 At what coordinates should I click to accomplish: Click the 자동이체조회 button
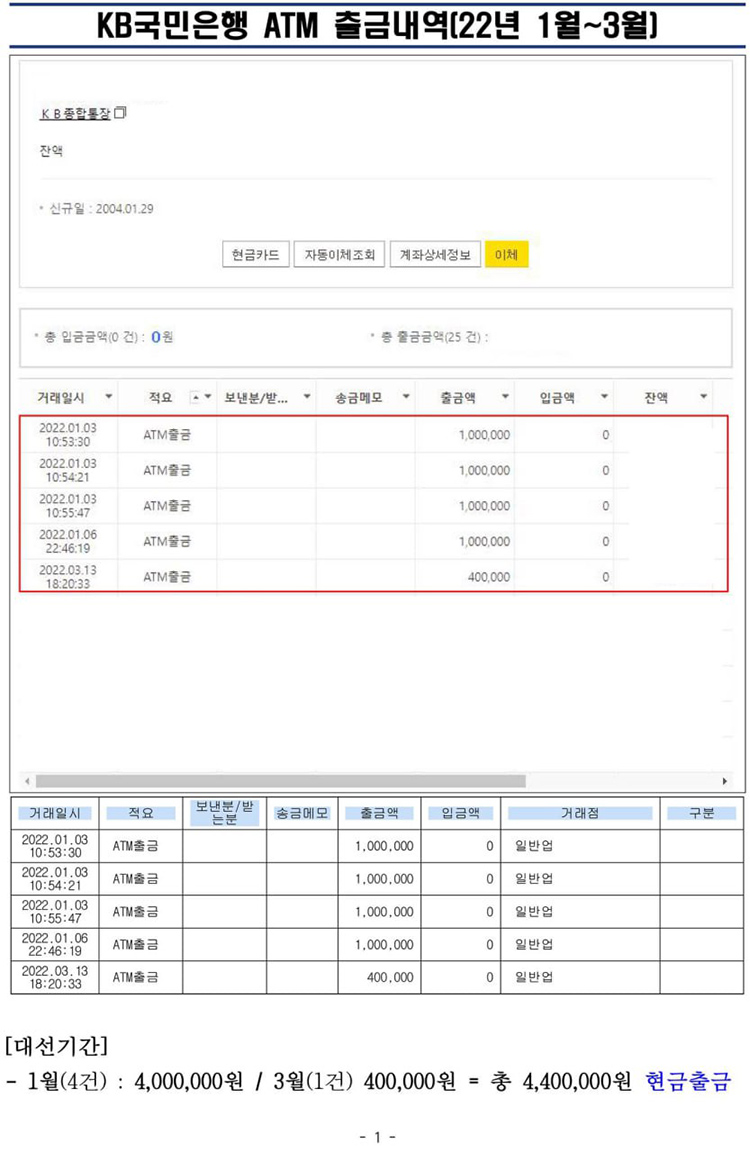[x=339, y=255]
